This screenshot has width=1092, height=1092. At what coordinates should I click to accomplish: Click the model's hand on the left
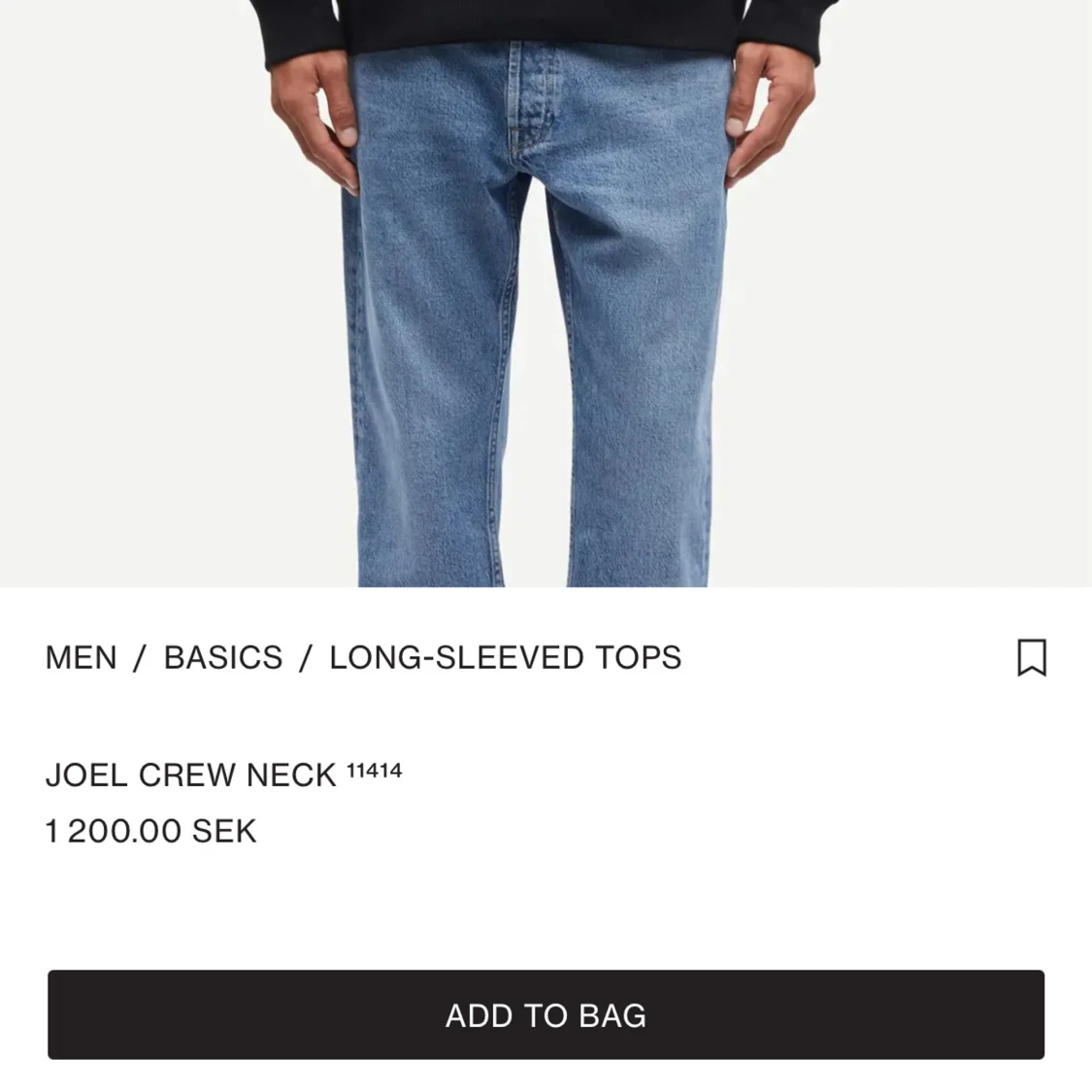pyautogui.click(x=316, y=118)
